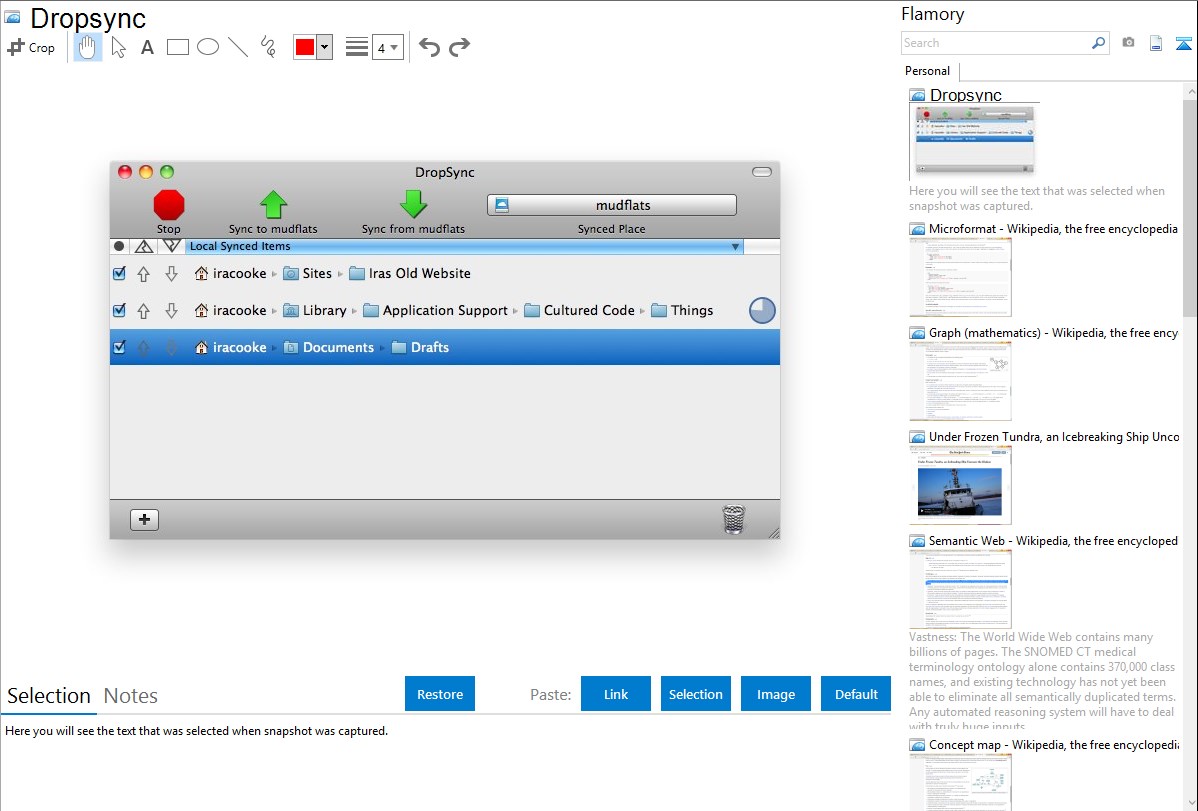The width and height of the screenshot is (1198, 811).
Task: Click the black dot column header
Action: (119, 246)
